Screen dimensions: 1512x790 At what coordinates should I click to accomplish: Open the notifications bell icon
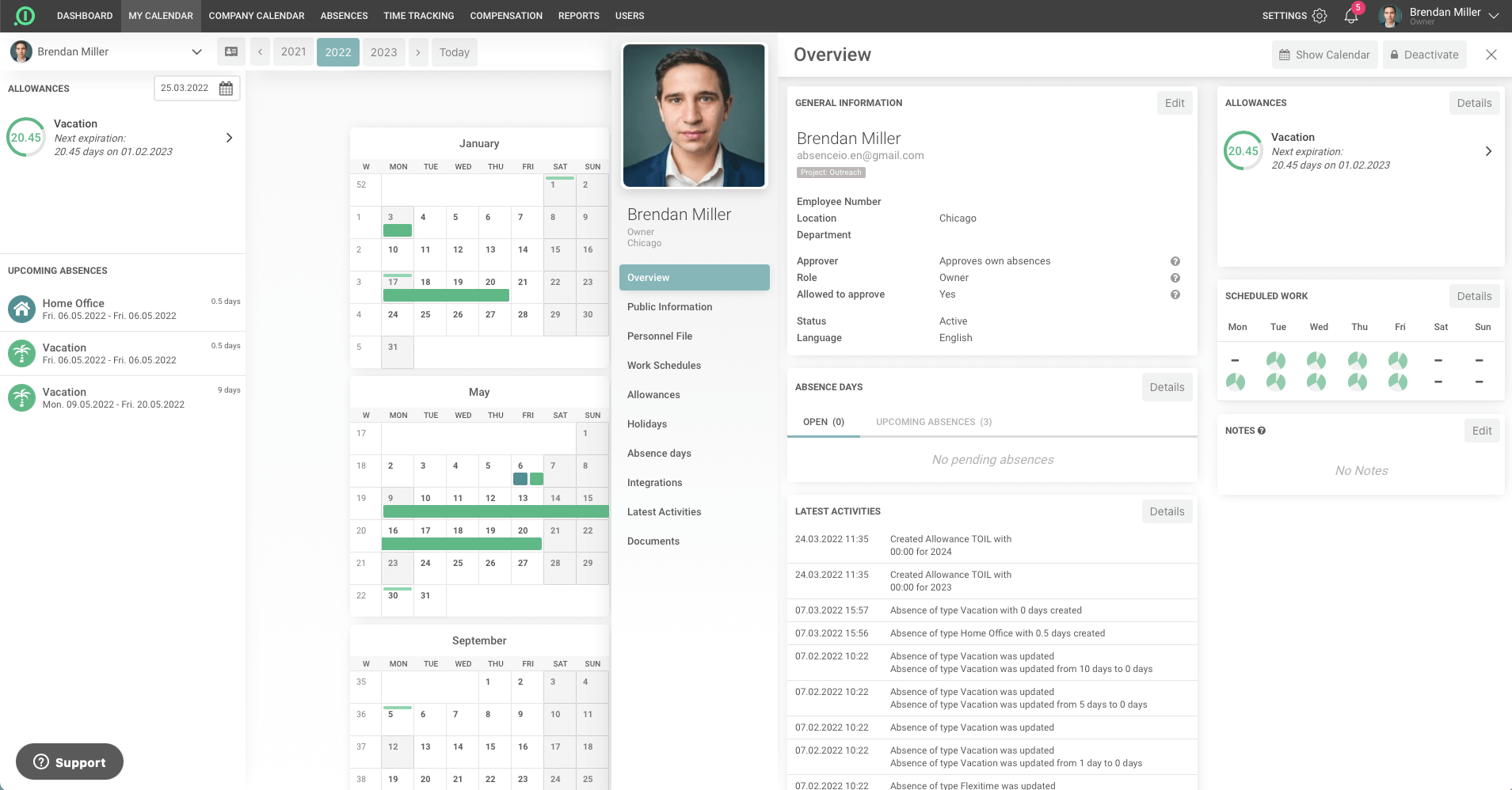click(x=1351, y=16)
